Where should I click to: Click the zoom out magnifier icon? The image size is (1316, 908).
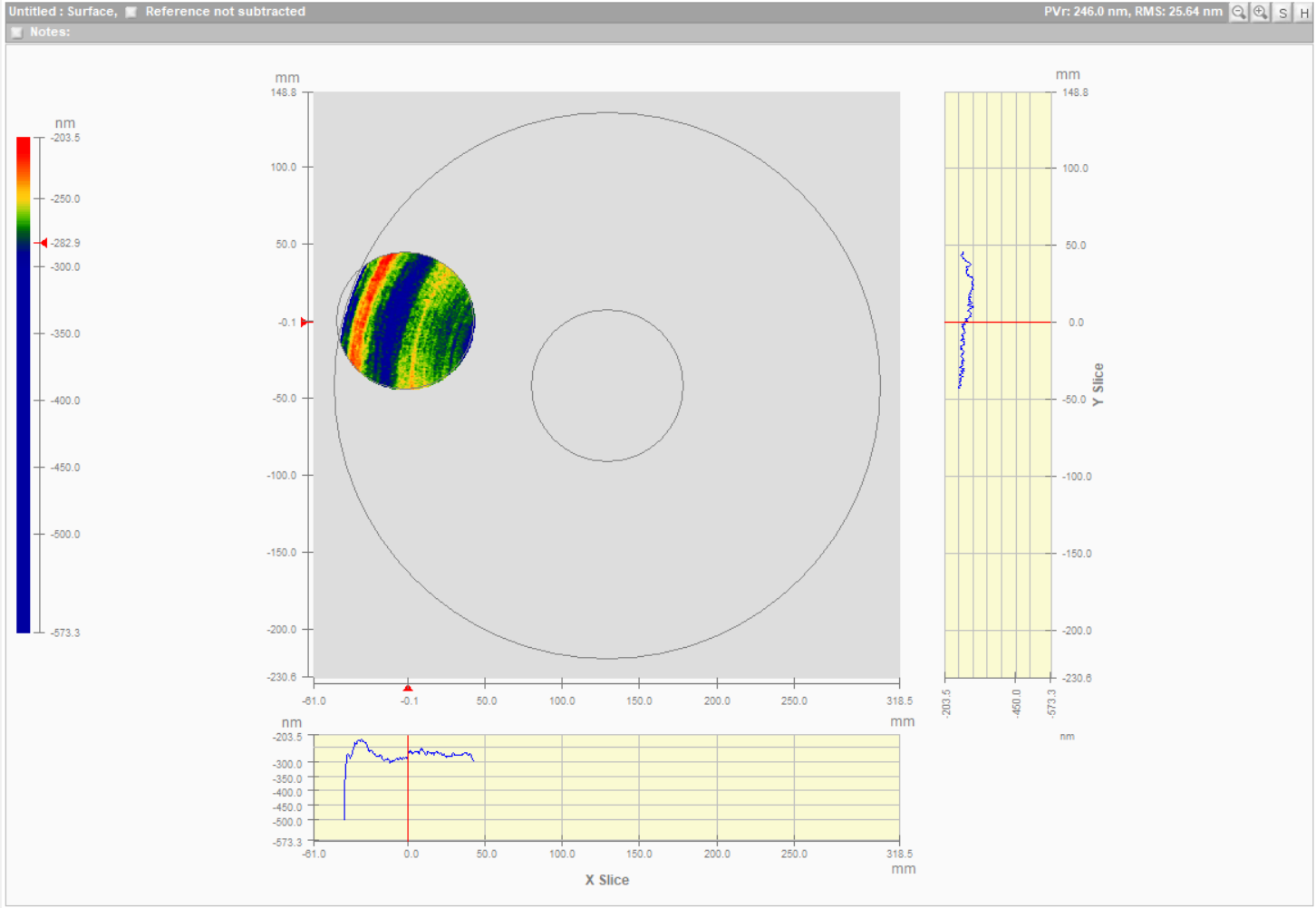coord(1238,12)
